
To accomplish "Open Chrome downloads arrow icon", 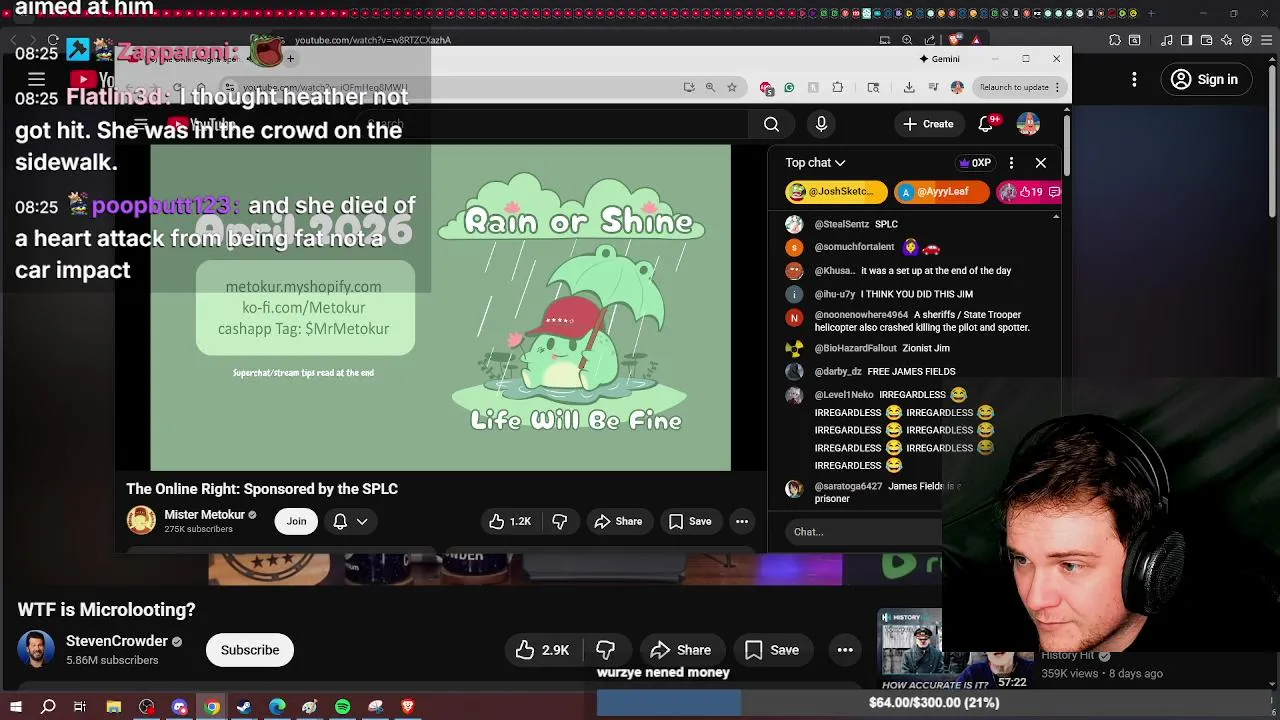I will pyautogui.click(x=909, y=87).
